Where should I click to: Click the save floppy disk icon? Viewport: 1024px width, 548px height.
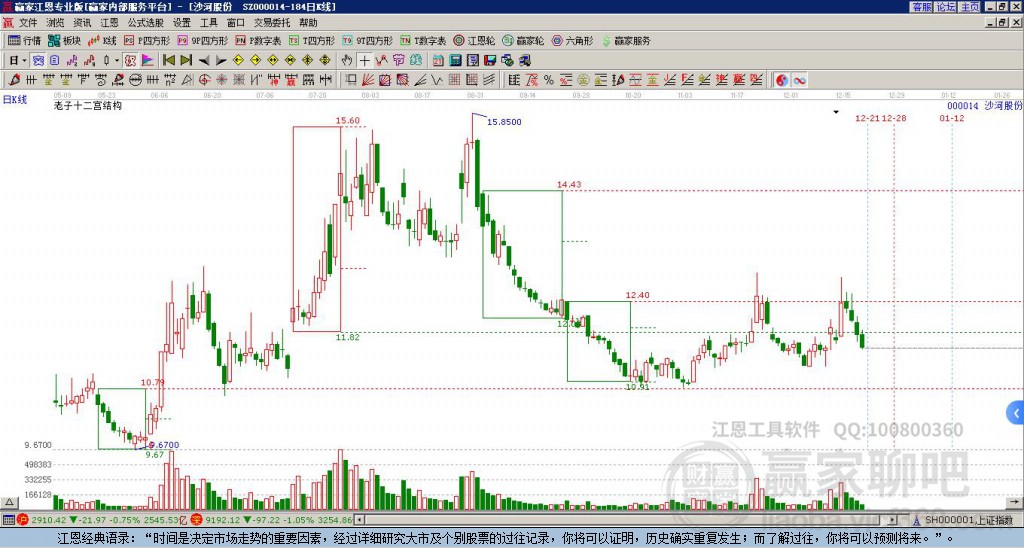pos(490,61)
